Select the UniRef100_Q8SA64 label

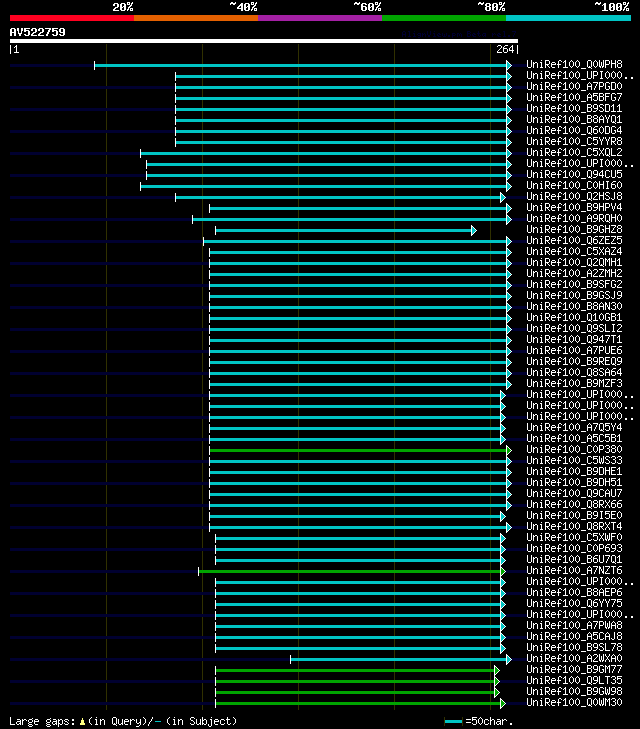(x=574, y=372)
